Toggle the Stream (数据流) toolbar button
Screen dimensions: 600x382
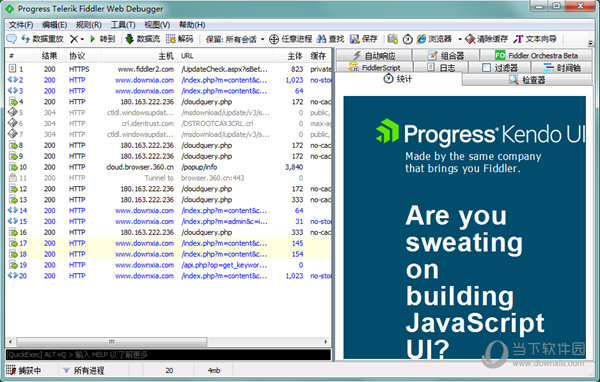click(142, 39)
